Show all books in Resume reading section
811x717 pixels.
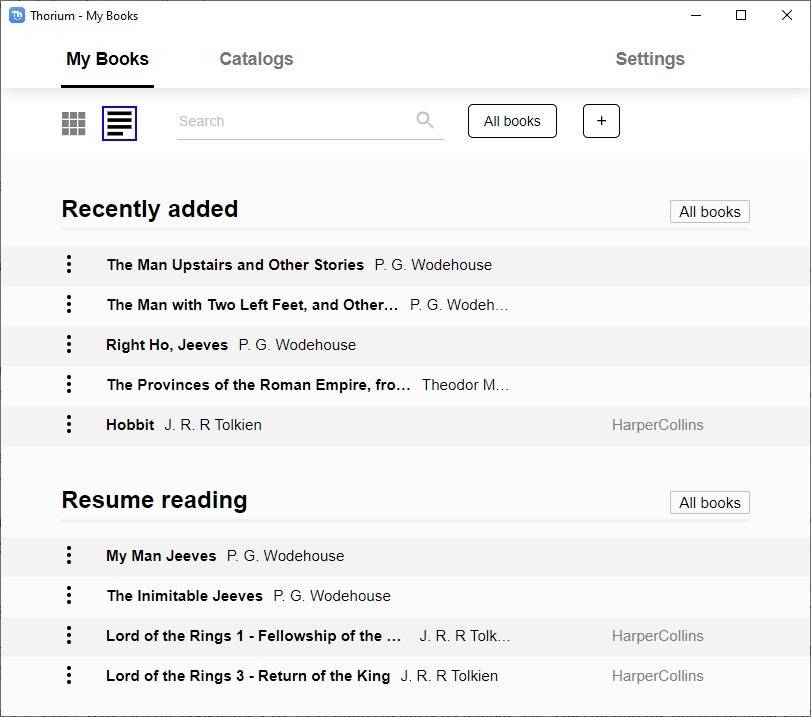tap(710, 502)
